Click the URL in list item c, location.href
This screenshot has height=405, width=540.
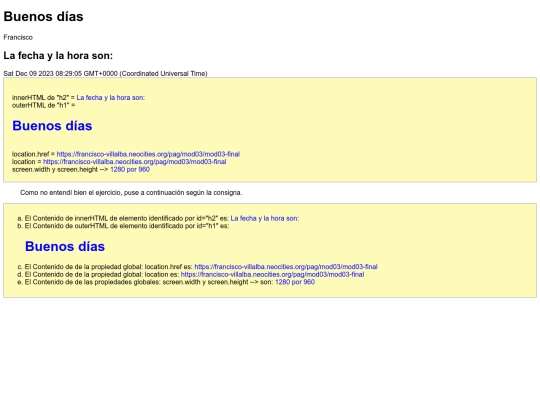click(286, 267)
